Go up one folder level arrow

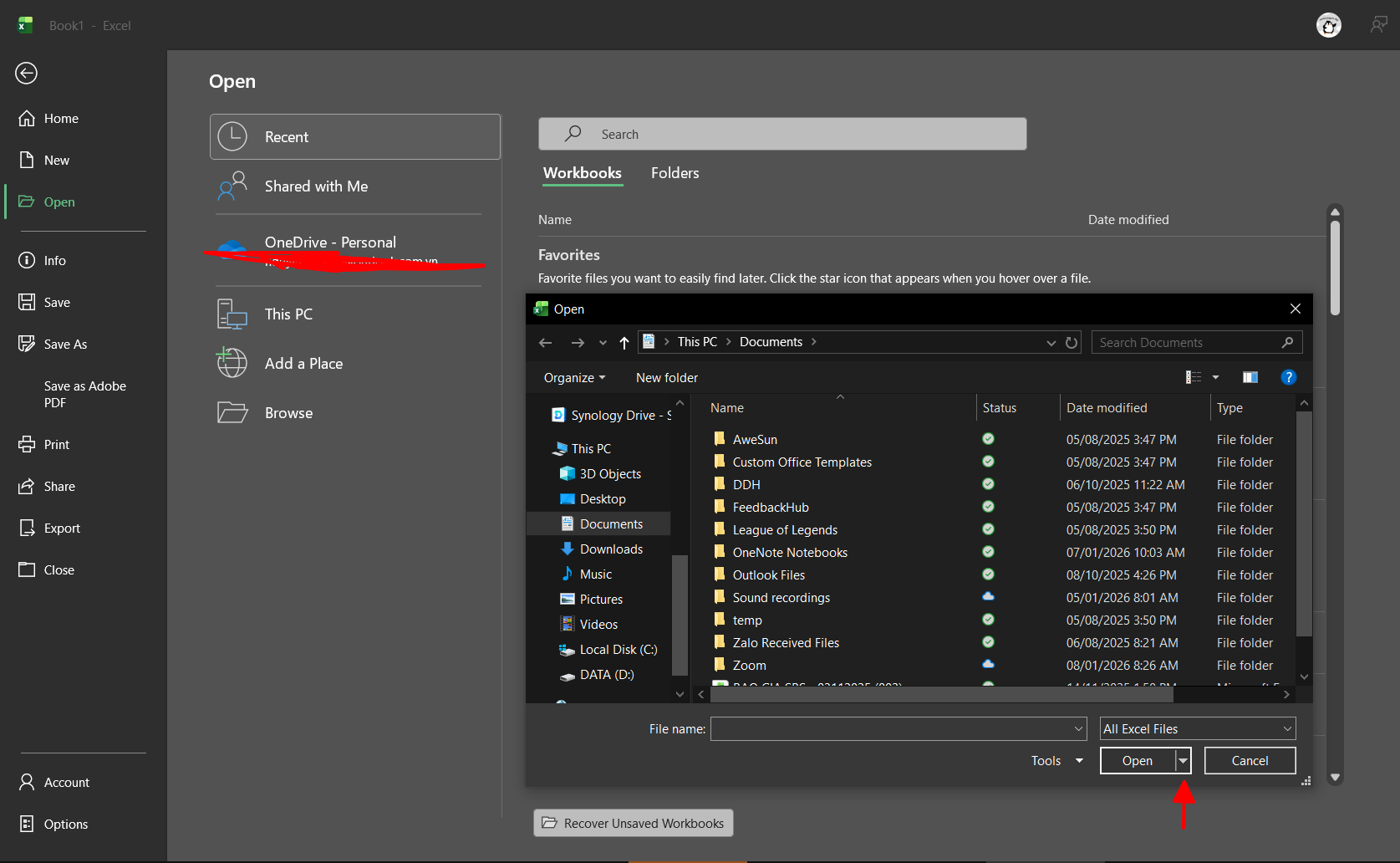(x=624, y=343)
